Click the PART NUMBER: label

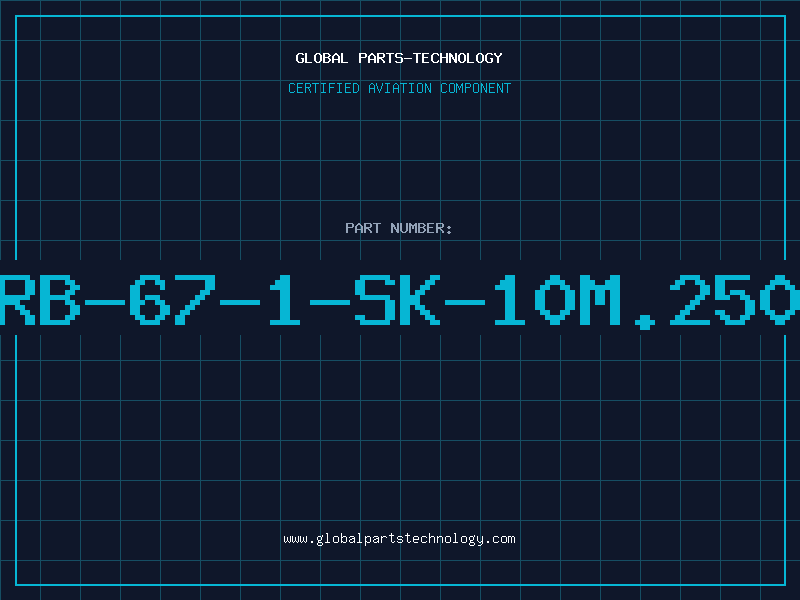click(x=399, y=228)
